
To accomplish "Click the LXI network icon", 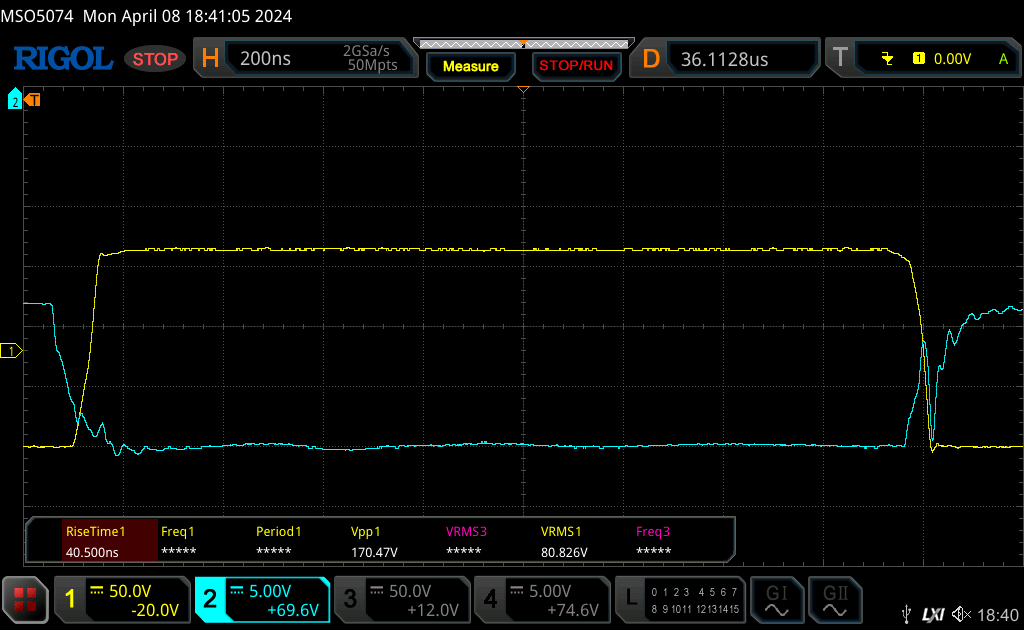I will (933, 614).
